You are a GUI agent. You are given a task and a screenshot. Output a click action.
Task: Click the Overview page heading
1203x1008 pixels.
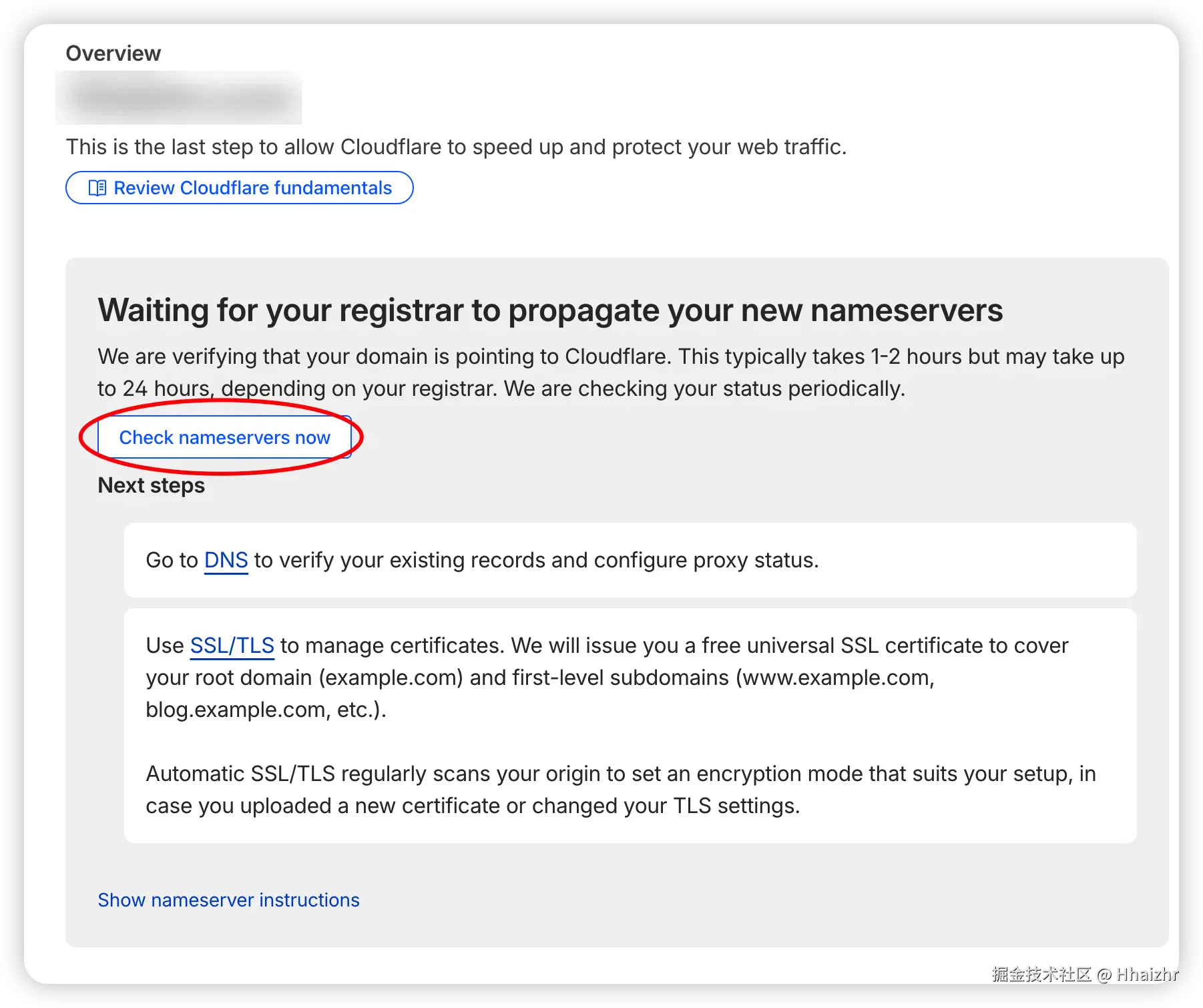113,53
